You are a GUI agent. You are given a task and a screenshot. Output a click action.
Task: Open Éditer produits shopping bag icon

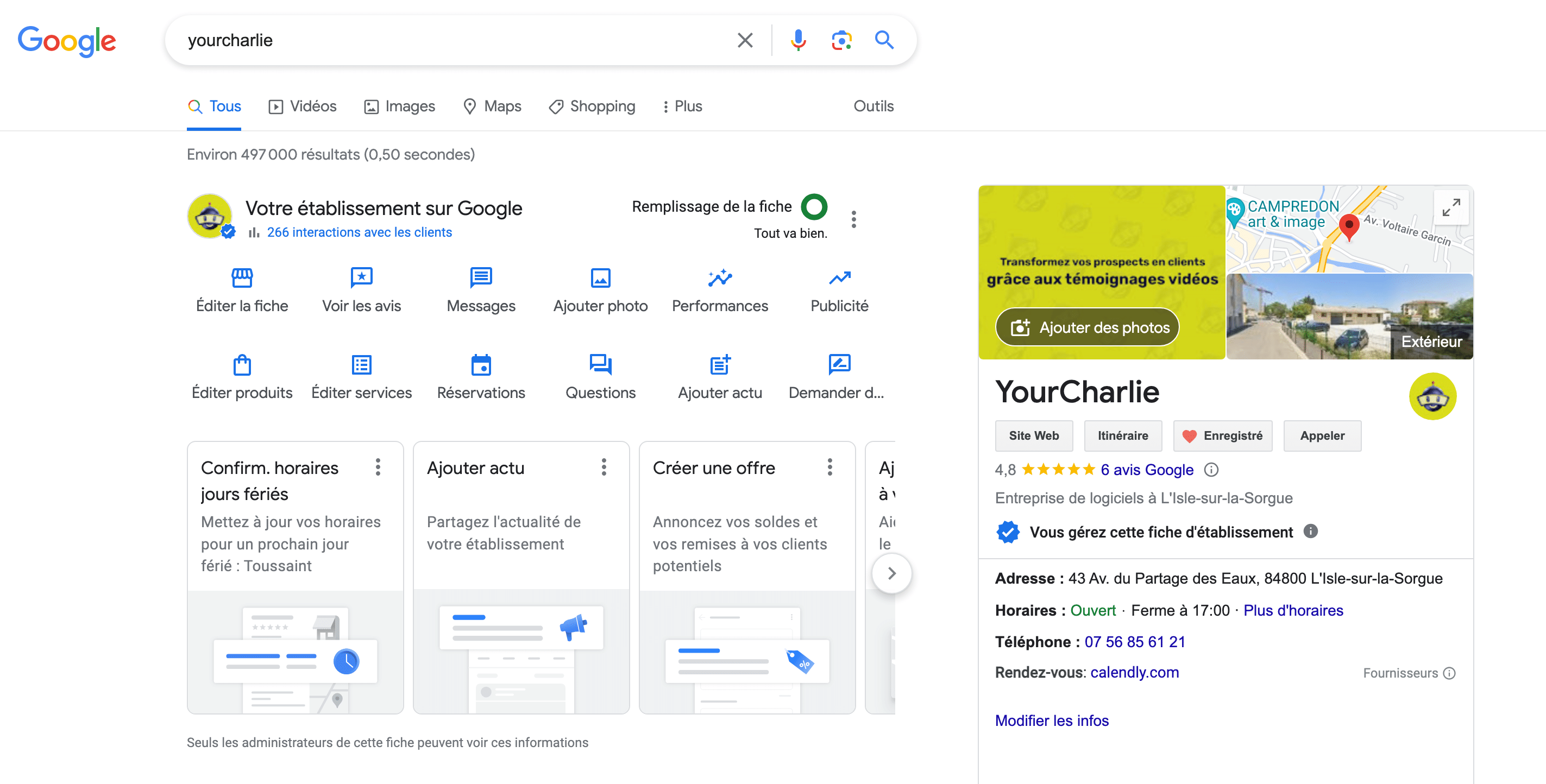(x=242, y=365)
